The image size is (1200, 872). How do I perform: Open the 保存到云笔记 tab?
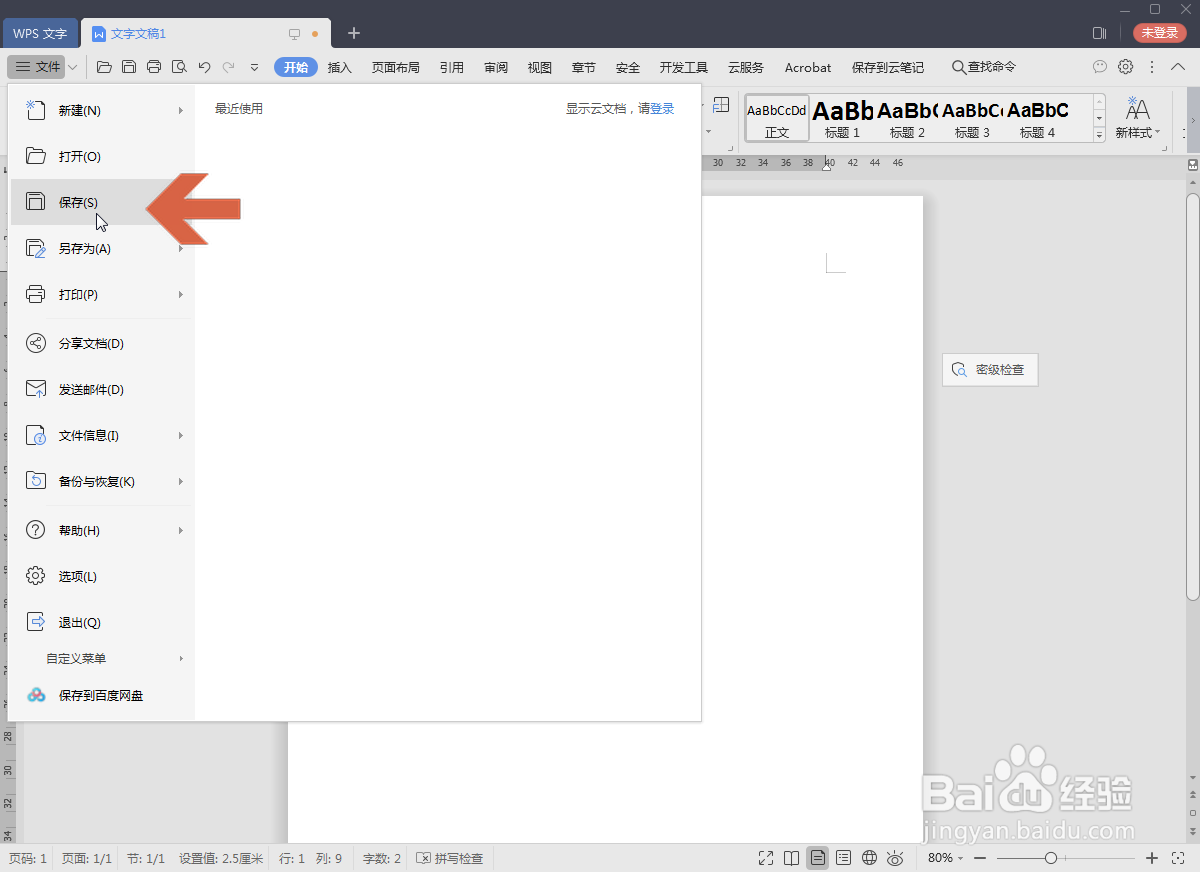point(888,67)
